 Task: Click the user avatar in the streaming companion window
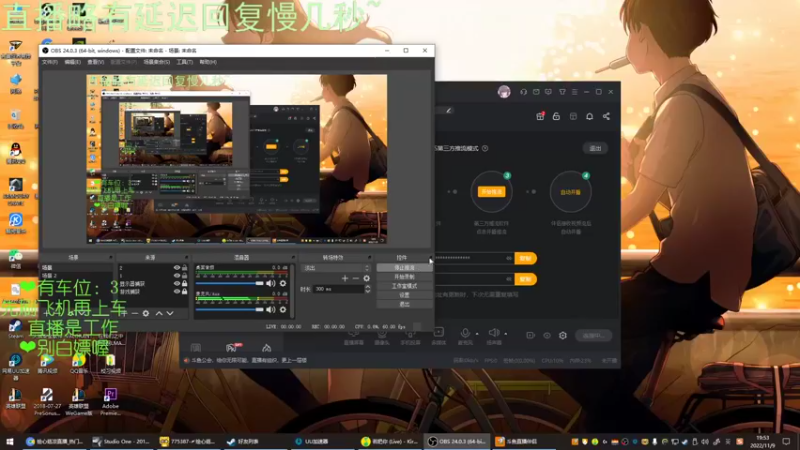pyautogui.click(x=504, y=92)
